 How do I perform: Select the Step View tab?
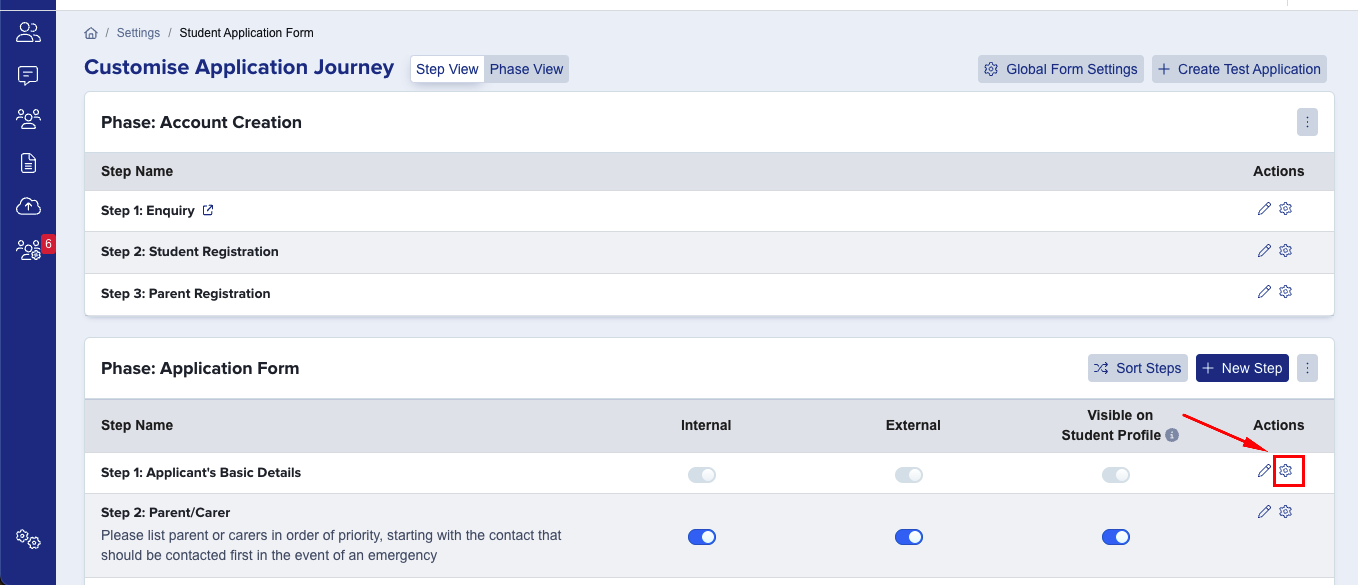(447, 69)
